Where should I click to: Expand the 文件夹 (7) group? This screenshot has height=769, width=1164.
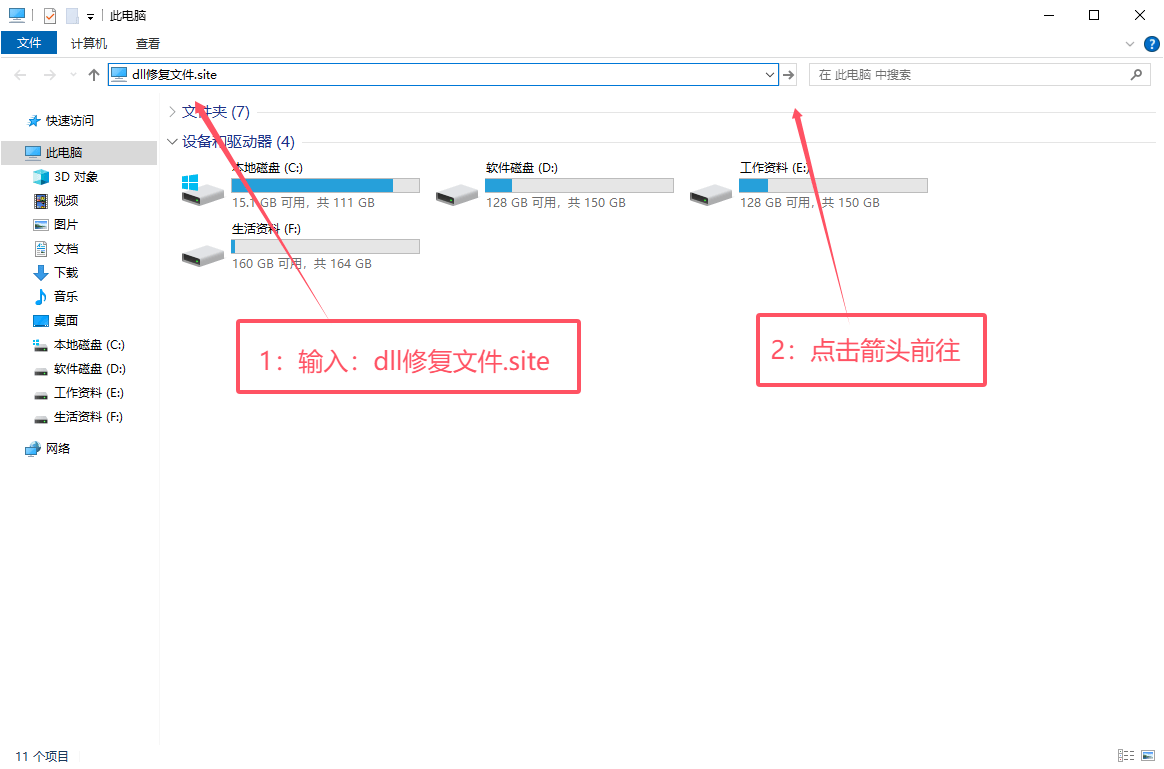(x=172, y=112)
